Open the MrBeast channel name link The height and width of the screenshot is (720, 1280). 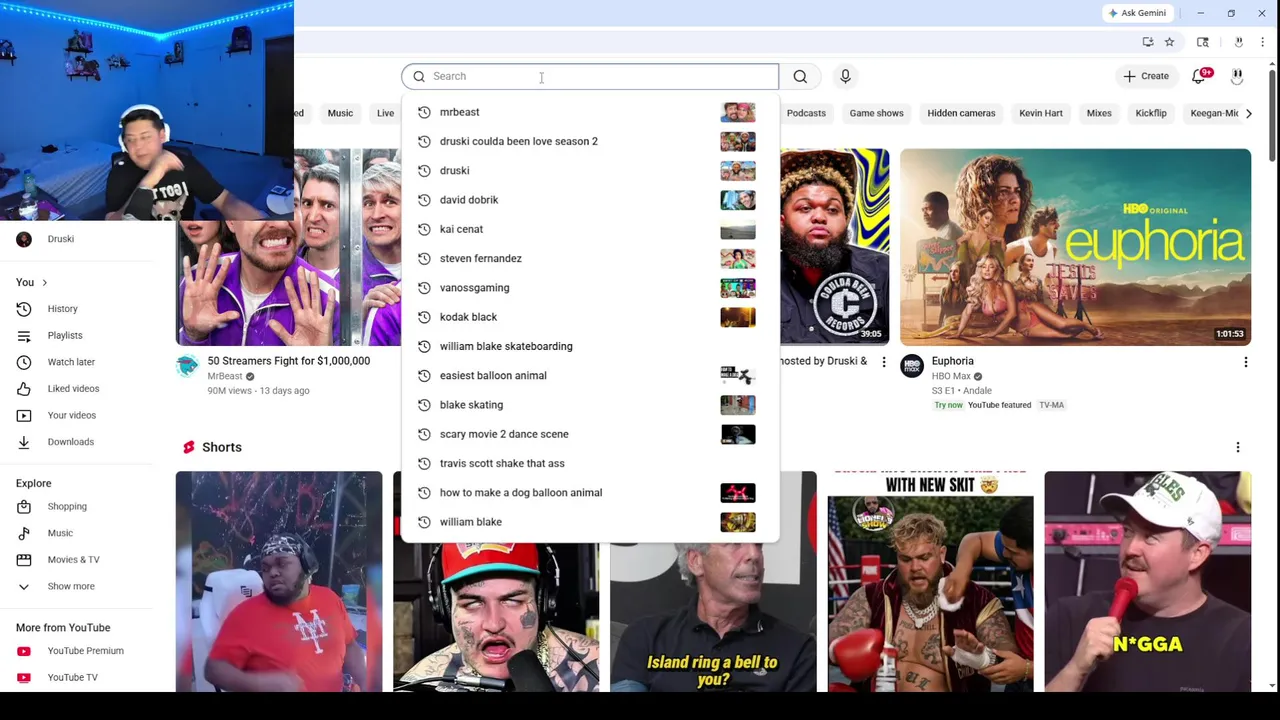(225, 376)
